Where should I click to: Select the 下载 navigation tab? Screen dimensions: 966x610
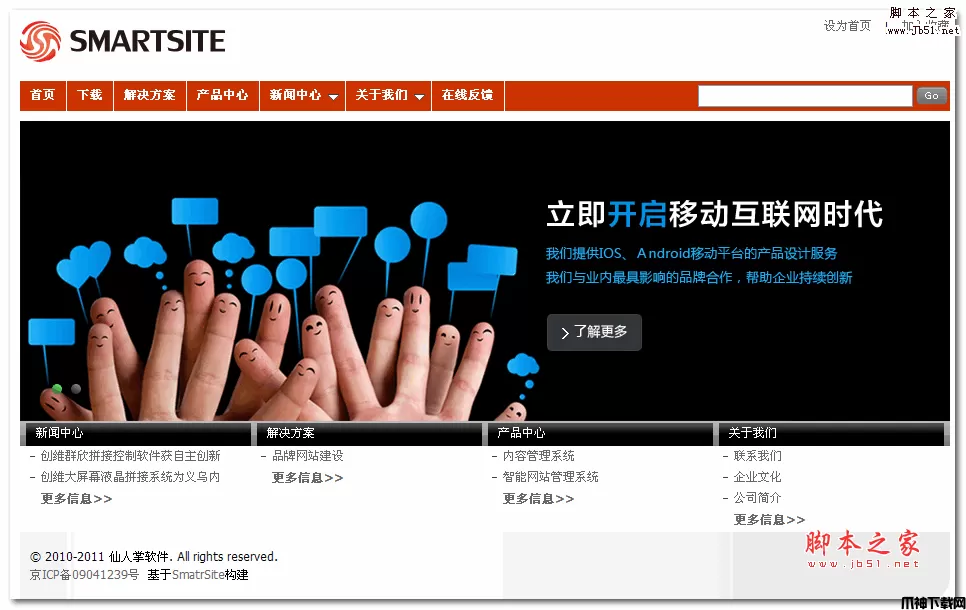coord(89,95)
